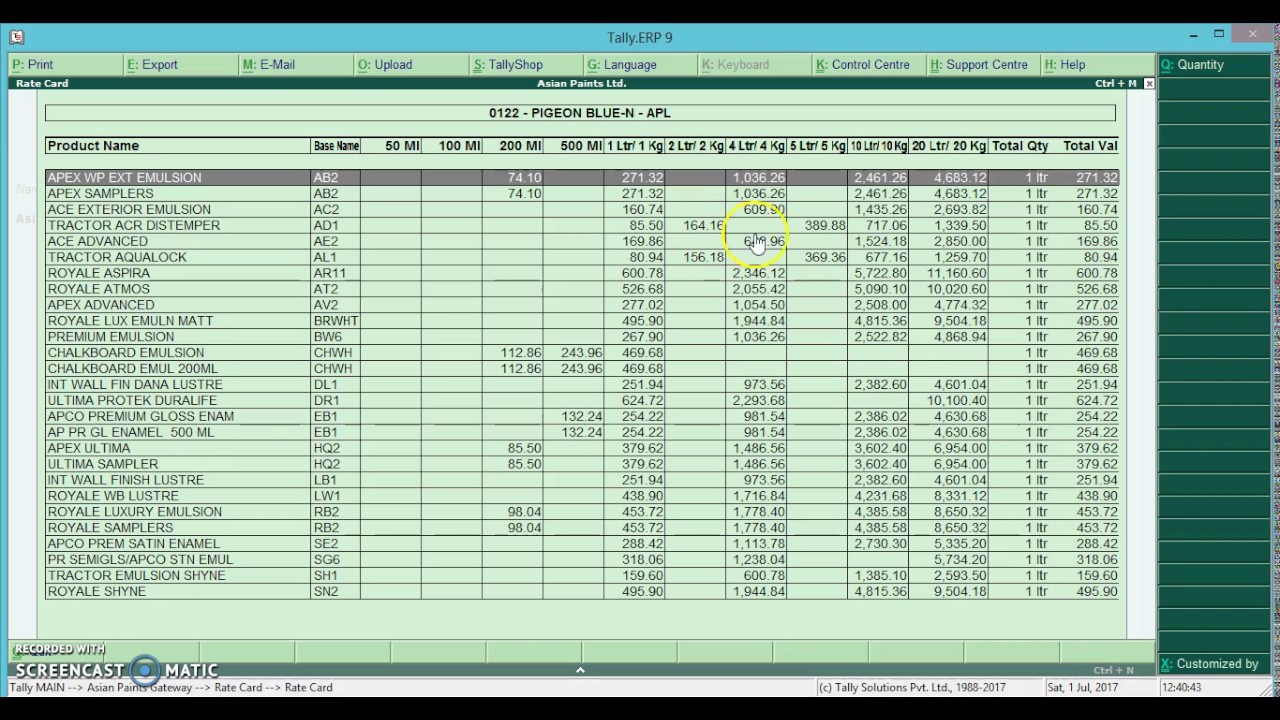Image resolution: width=1280 pixels, height=720 pixels.
Task: Click the Total Val column header
Action: [1090, 146]
